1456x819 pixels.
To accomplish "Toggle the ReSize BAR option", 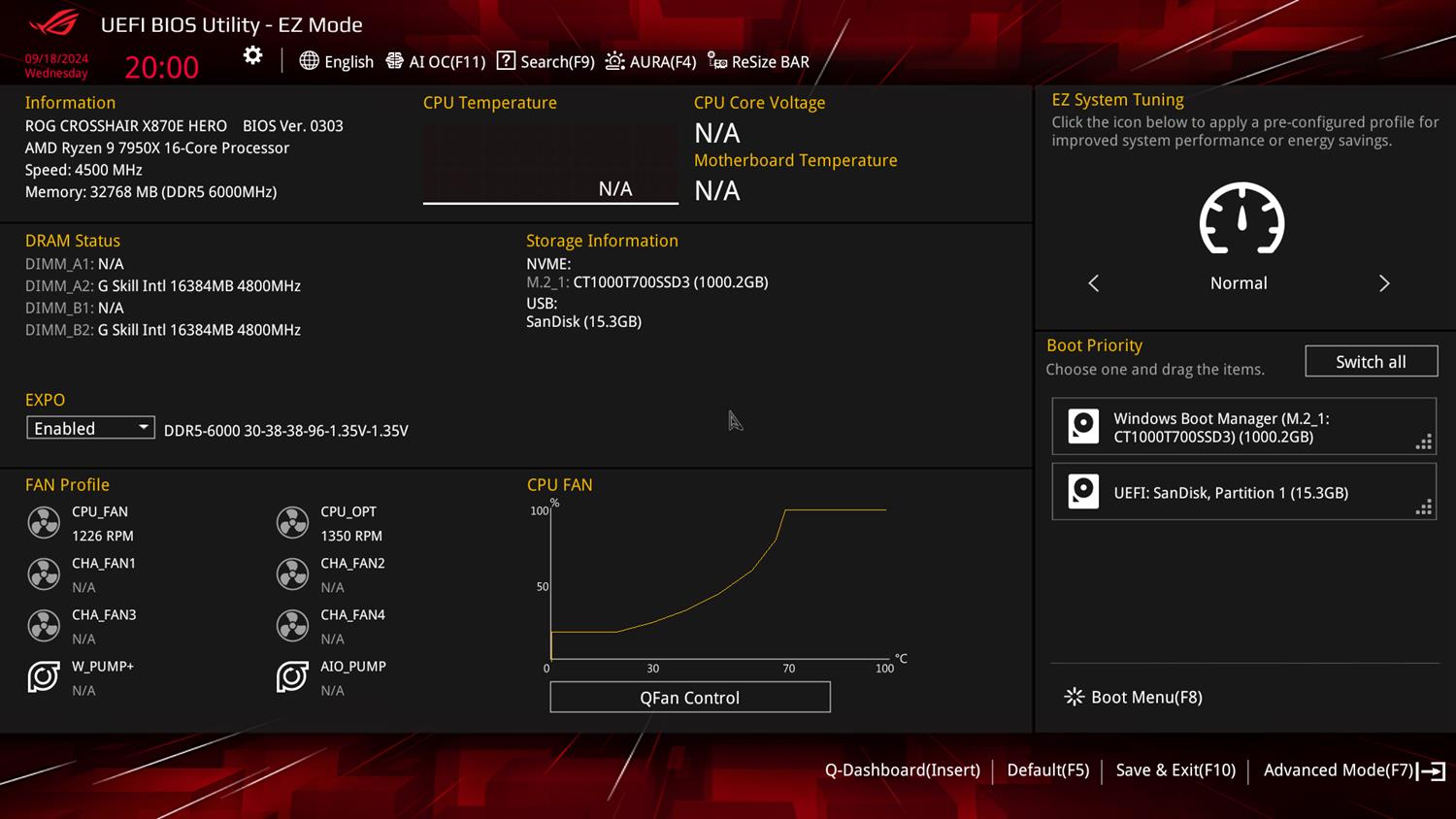I will click(758, 61).
